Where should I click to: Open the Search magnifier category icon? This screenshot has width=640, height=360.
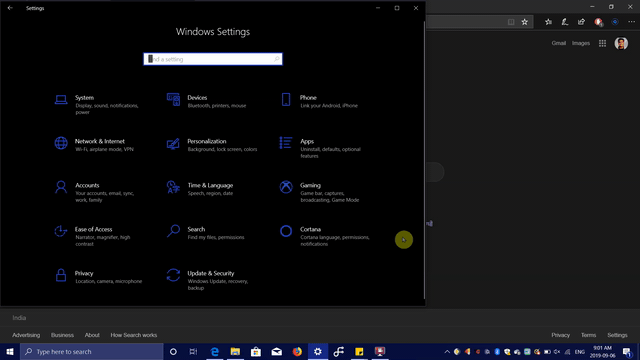coord(173,231)
